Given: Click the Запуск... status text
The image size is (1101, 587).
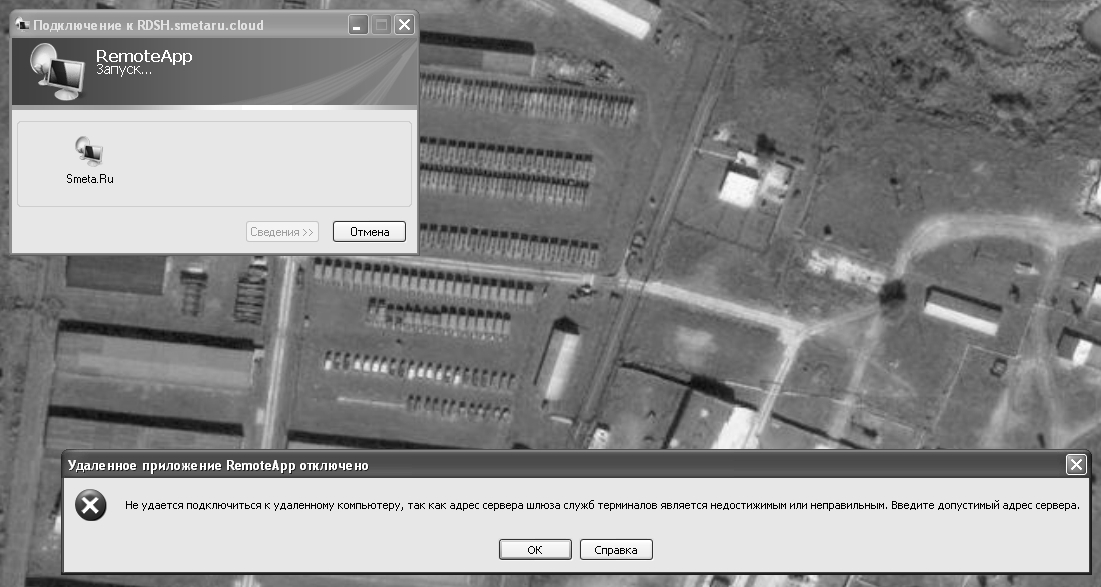Looking at the screenshot, I should pos(124,70).
